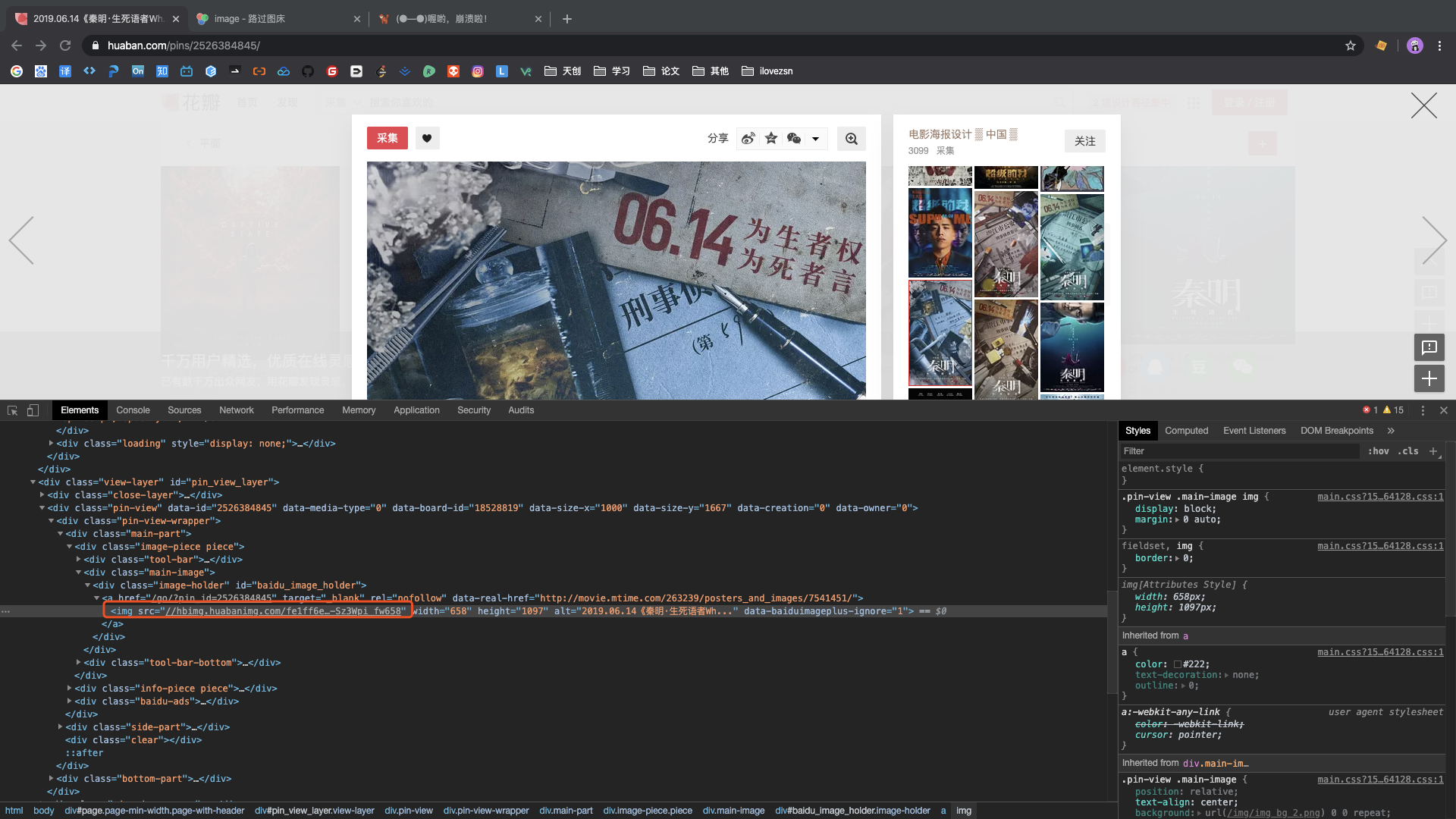Share via WeChat icon
The height and width of the screenshot is (819, 1456).
click(x=794, y=138)
